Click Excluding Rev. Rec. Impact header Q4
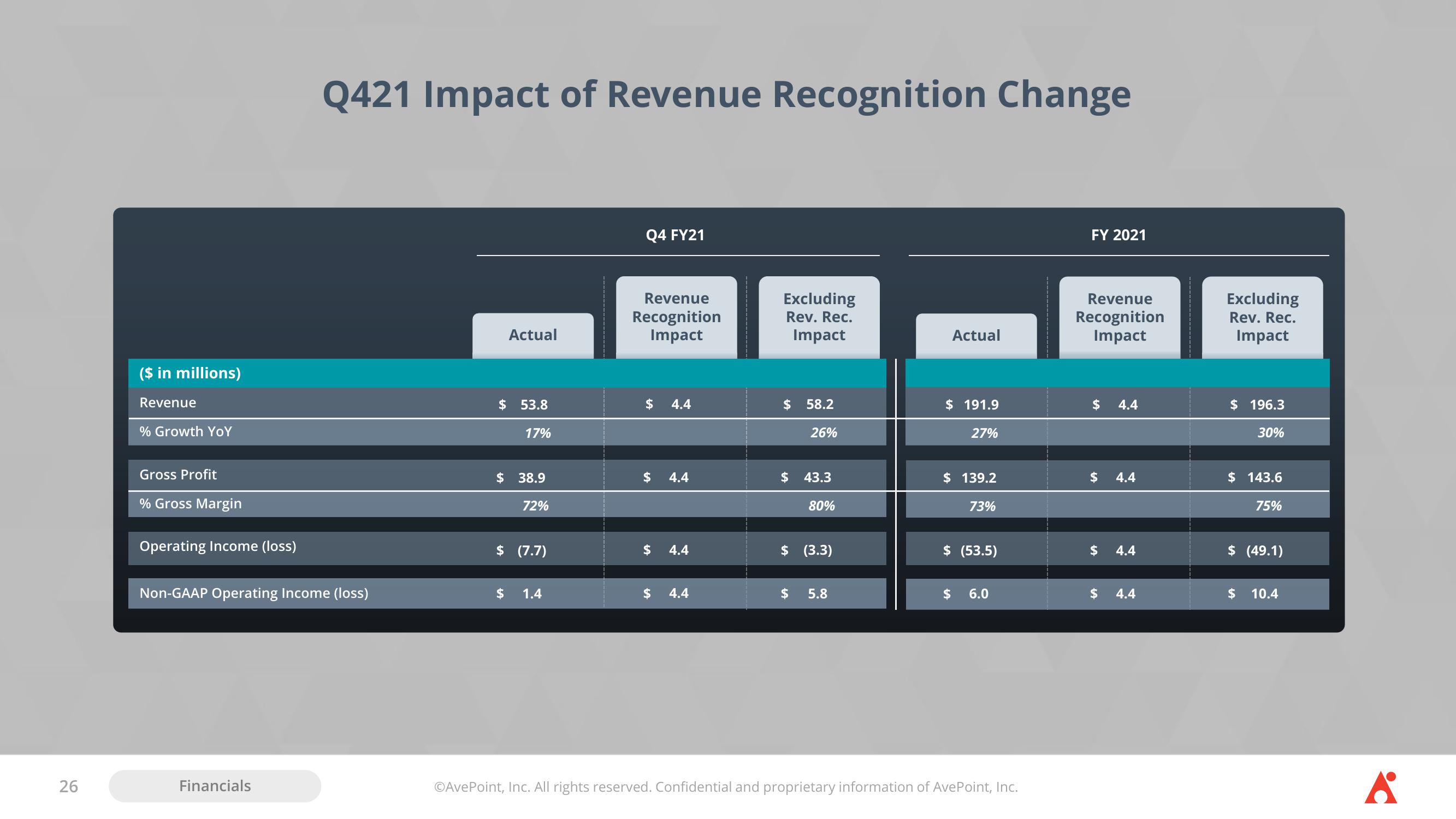 point(817,316)
